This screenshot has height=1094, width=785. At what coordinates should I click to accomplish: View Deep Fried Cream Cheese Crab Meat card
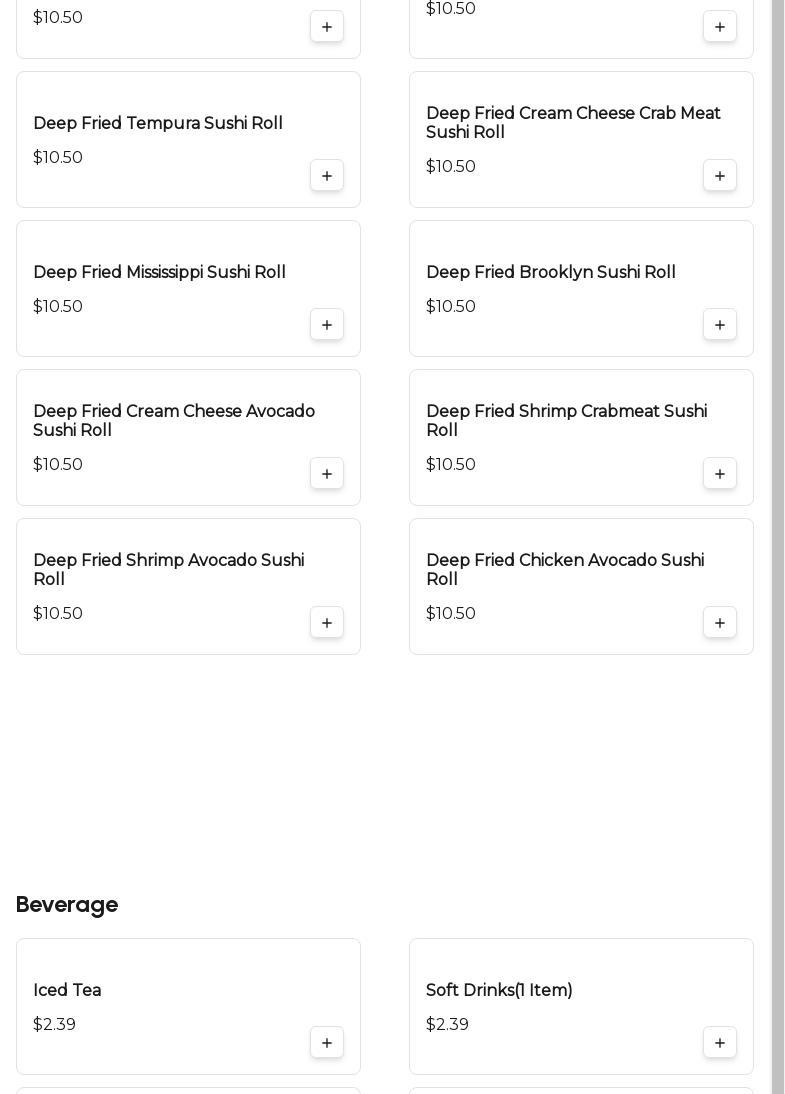click(573, 123)
